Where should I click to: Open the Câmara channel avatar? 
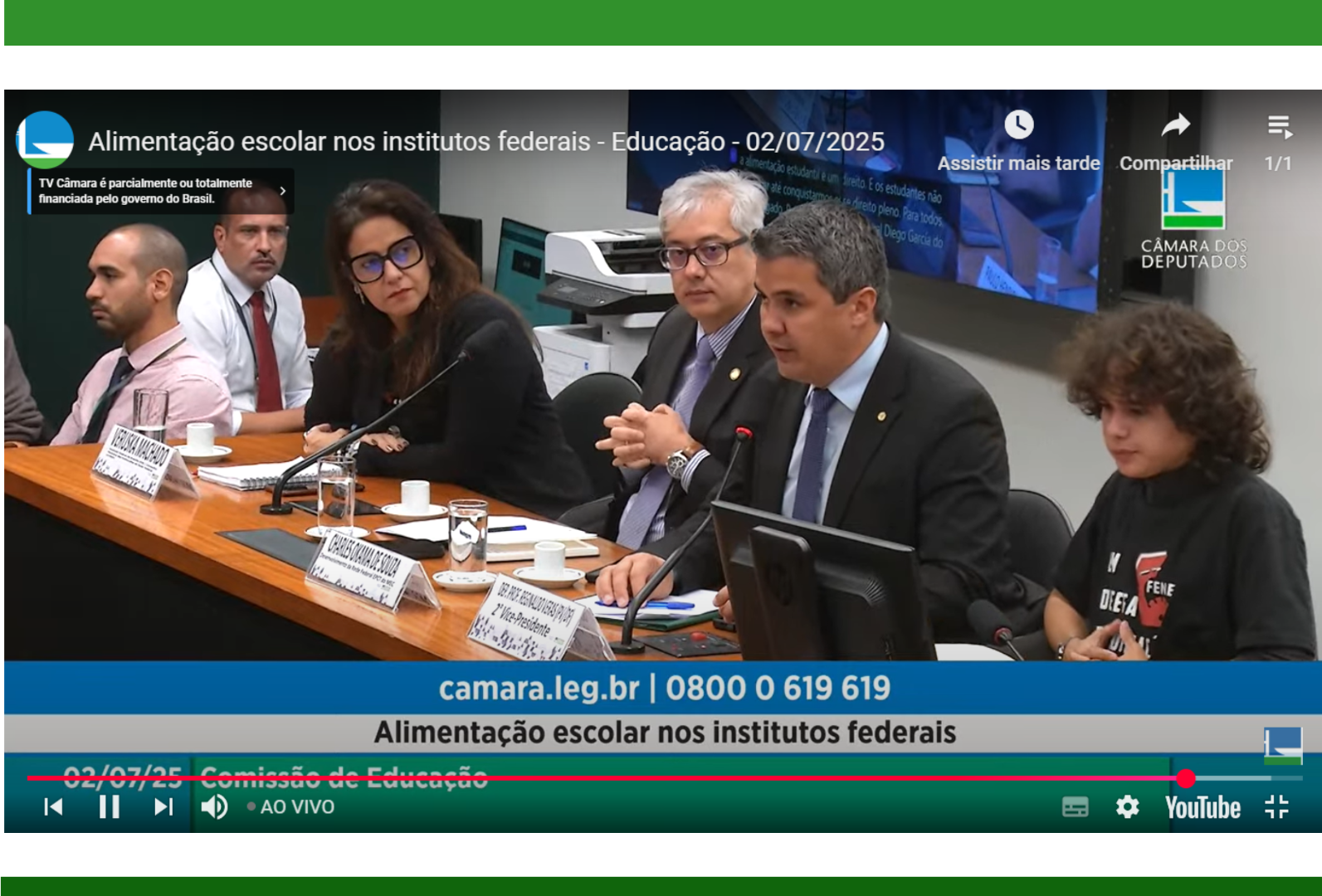coord(45,139)
